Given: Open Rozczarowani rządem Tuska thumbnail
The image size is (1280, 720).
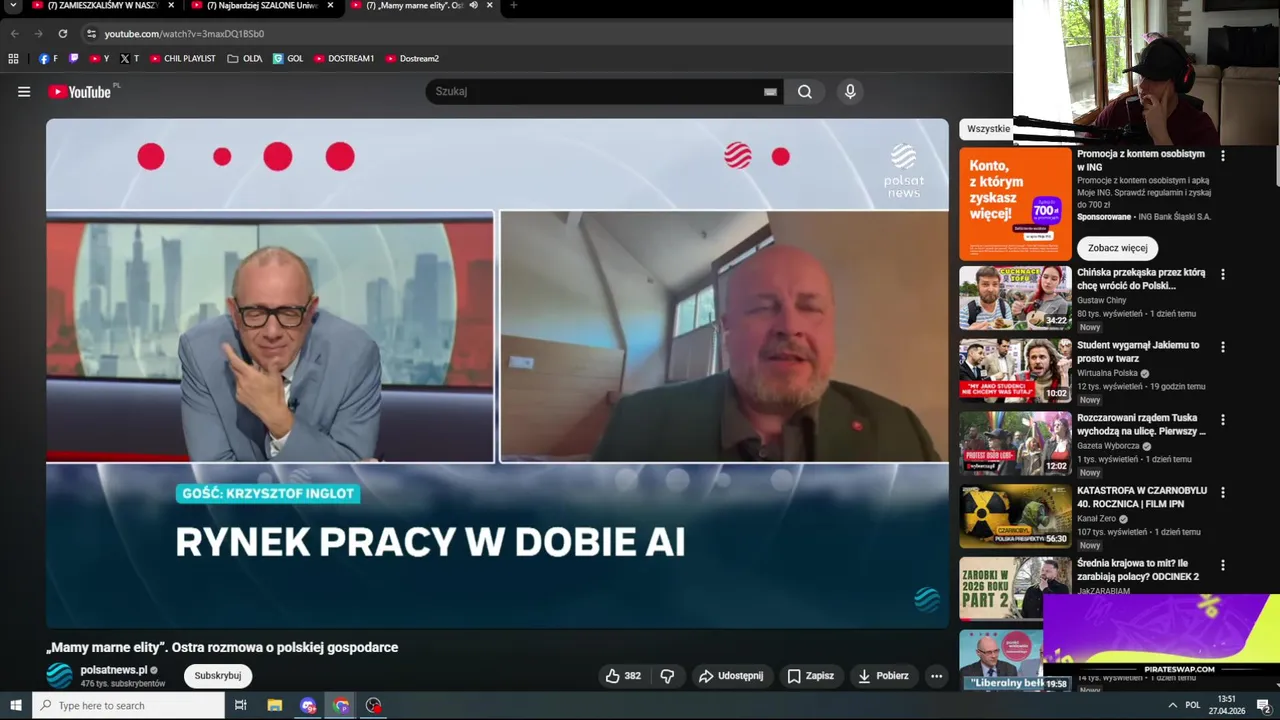Looking at the screenshot, I should (x=1015, y=443).
